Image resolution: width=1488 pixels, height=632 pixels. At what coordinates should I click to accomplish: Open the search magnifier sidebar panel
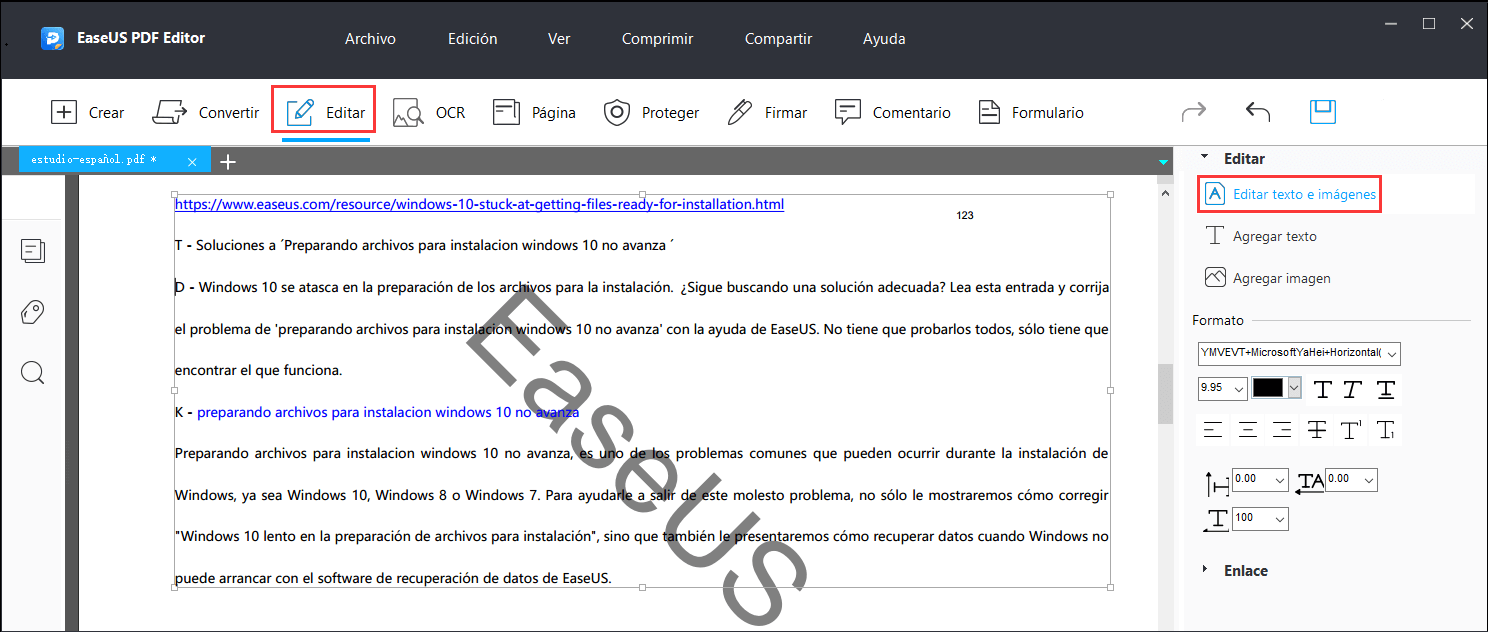pos(33,373)
